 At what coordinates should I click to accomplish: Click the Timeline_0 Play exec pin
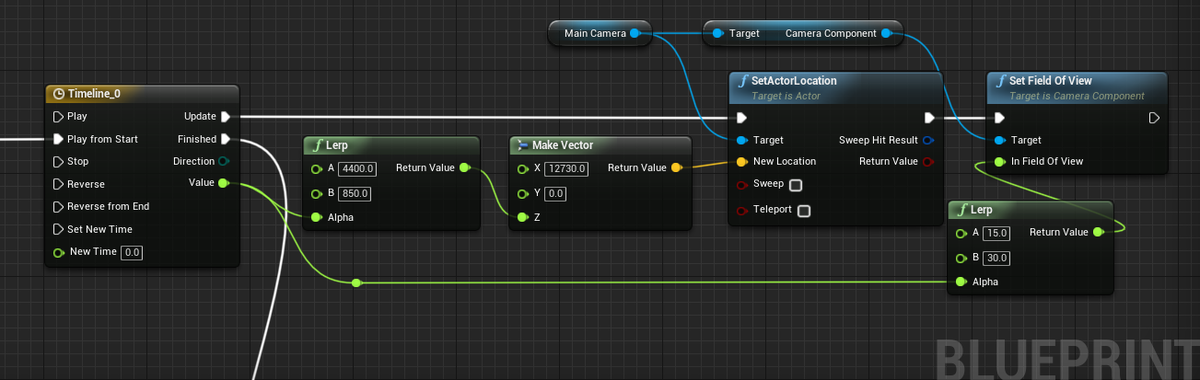[x=57, y=116]
